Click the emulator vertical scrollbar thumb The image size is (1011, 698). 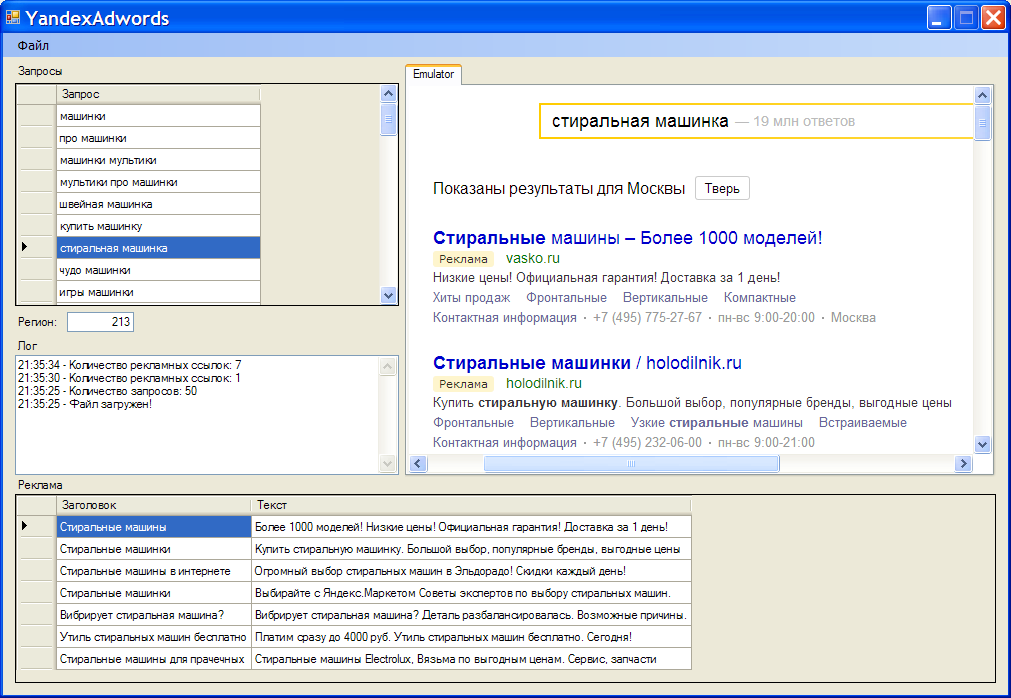[982, 122]
